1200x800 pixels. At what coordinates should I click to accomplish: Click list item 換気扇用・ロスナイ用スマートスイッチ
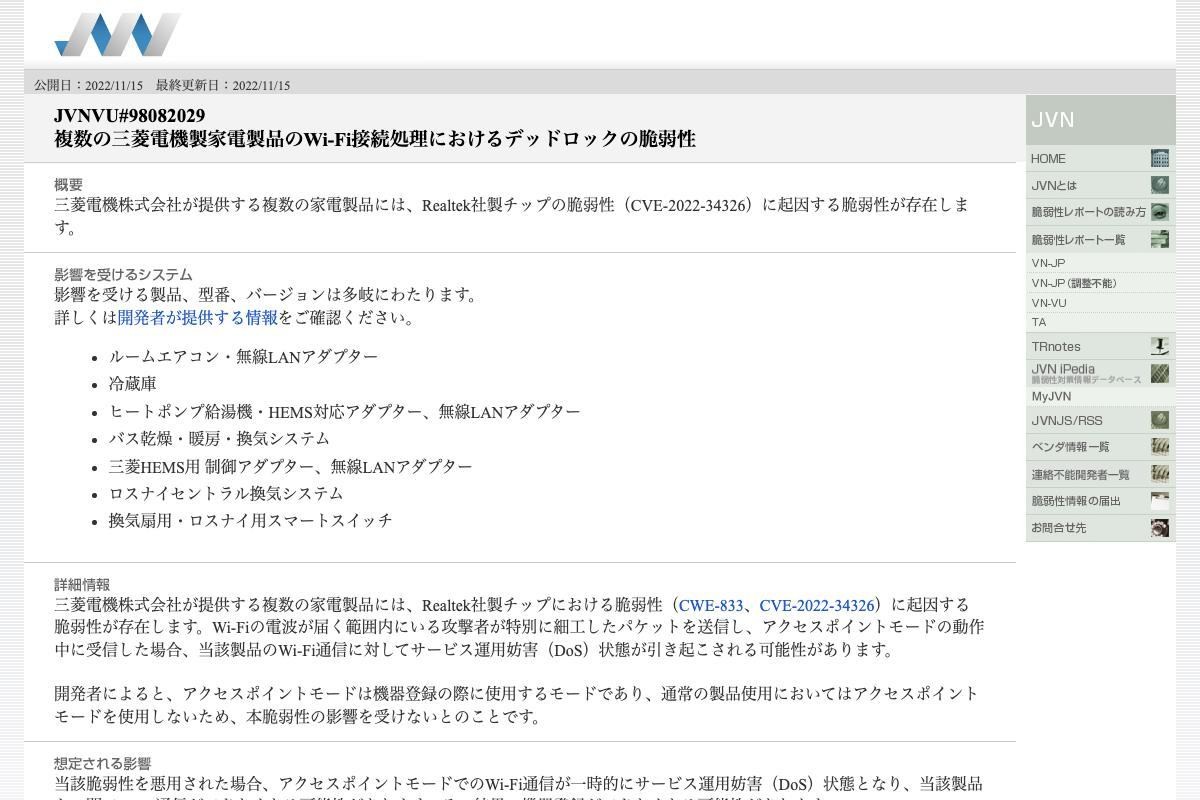pos(251,520)
